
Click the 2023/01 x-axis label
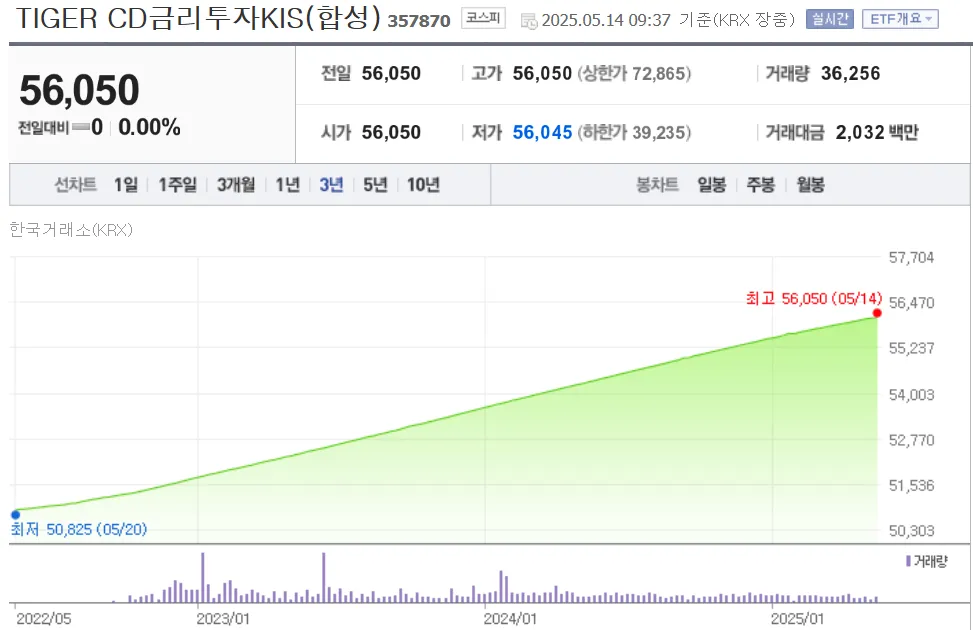click(223, 618)
